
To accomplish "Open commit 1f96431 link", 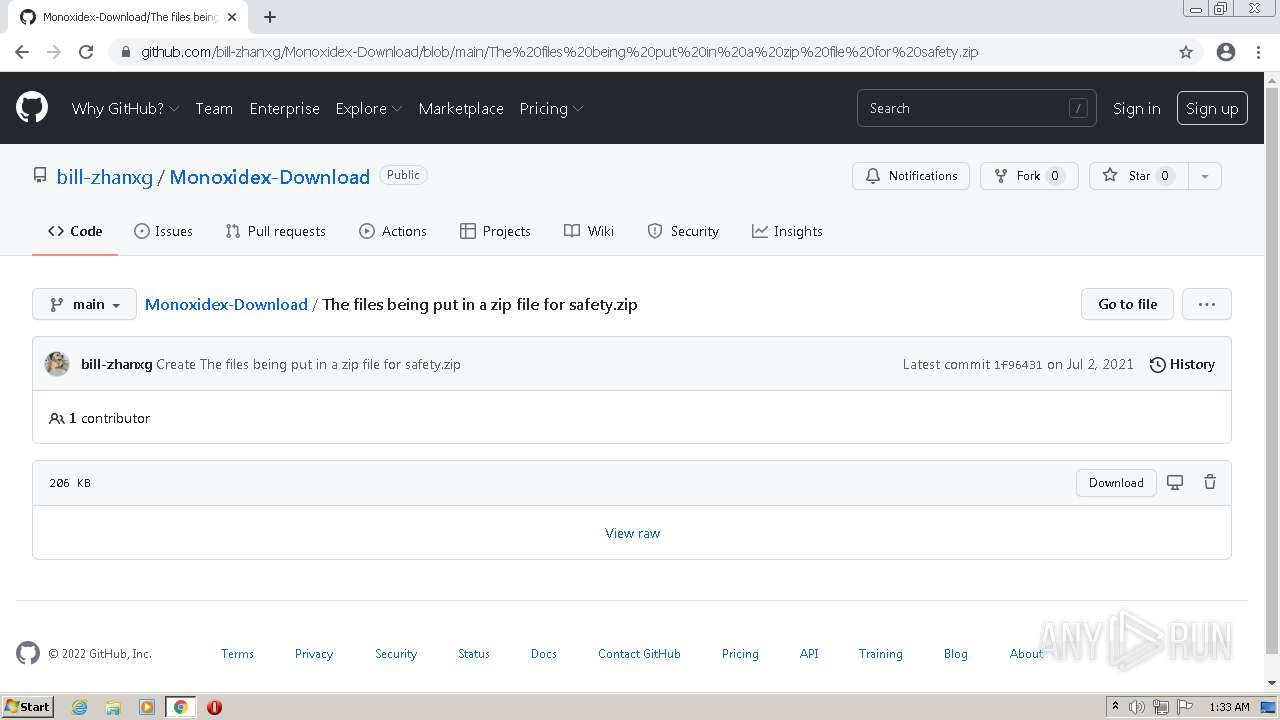I will pos(1018,365).
